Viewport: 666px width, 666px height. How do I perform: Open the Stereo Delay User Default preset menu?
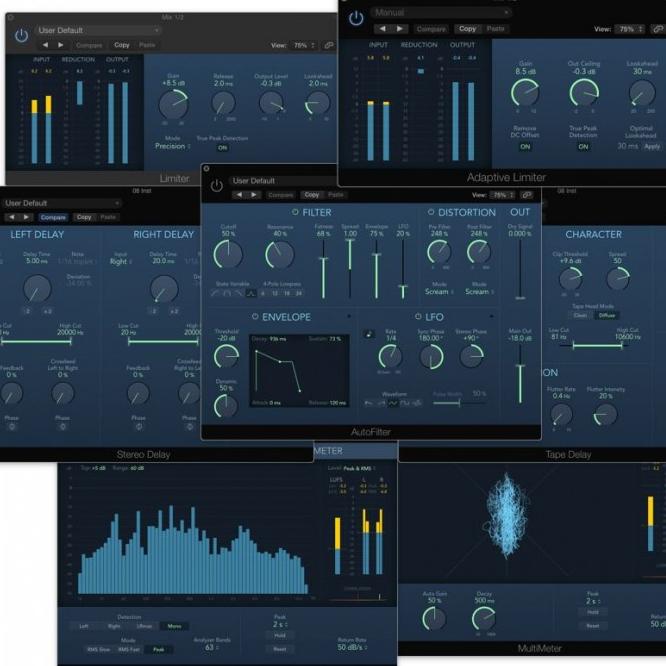62,203
